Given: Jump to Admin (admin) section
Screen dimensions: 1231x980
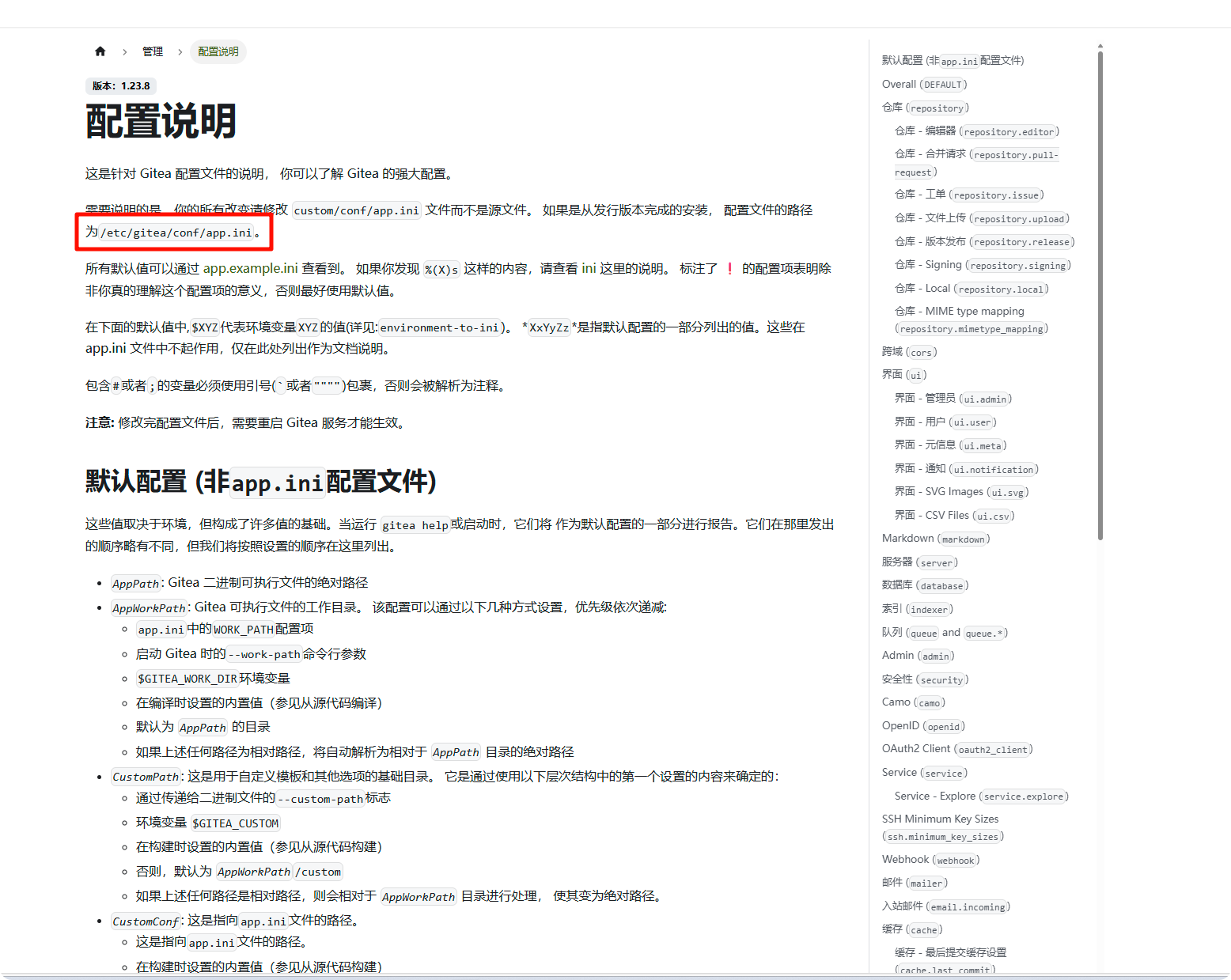Looking at the screenshot, I should coord(918,656).
